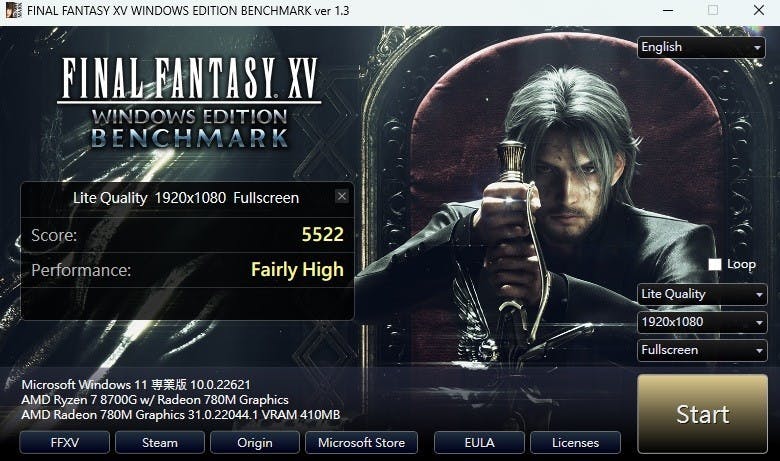780x461 pixels.
Task: Minimize the benchmark window
Action: pyautogui.click(x=668, y=10)
